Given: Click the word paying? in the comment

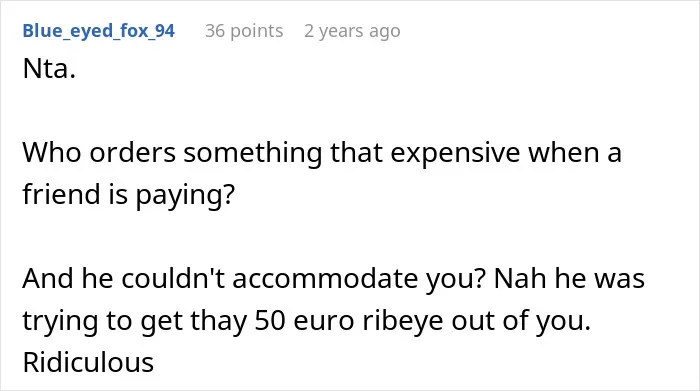Looking at the screenshot, I should tap(185, 196).
